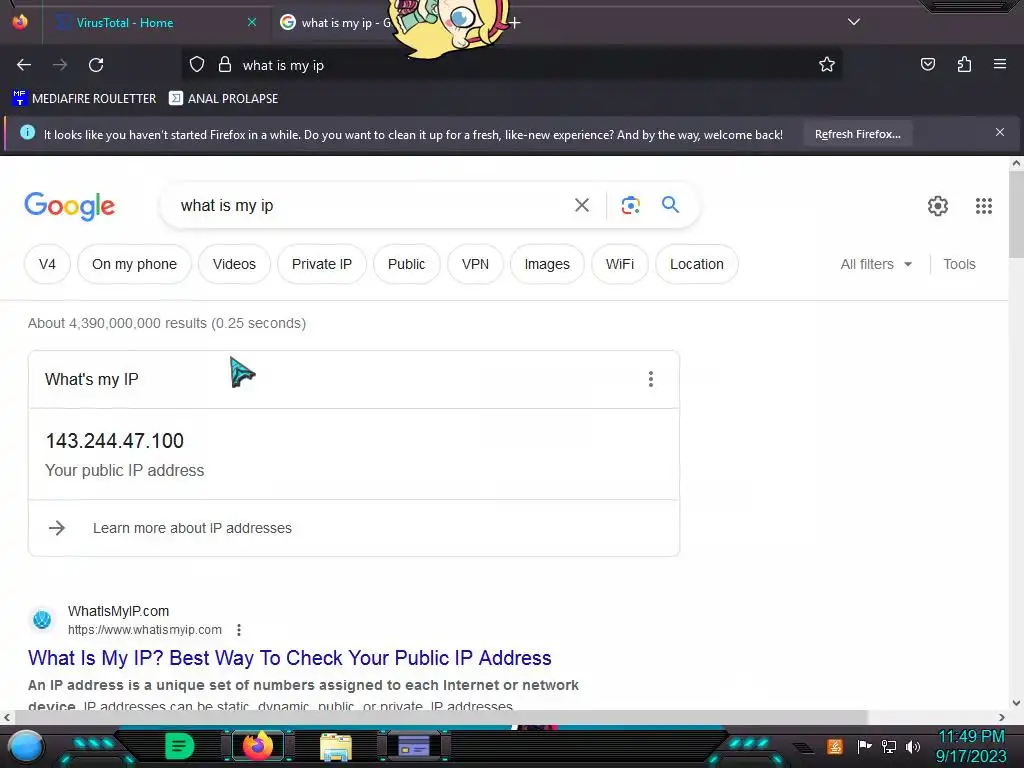Image resolution: width=1024 pixels, height=768 pixels.
Task: Dismiss the Firefox notification bar
Action: point(1000,132)
